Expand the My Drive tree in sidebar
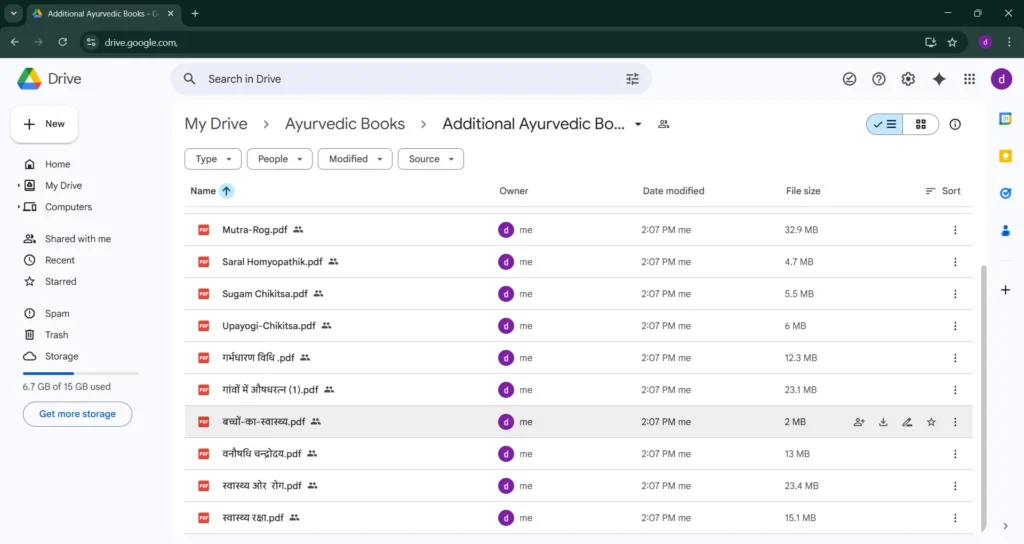 (x=18, y=186)
